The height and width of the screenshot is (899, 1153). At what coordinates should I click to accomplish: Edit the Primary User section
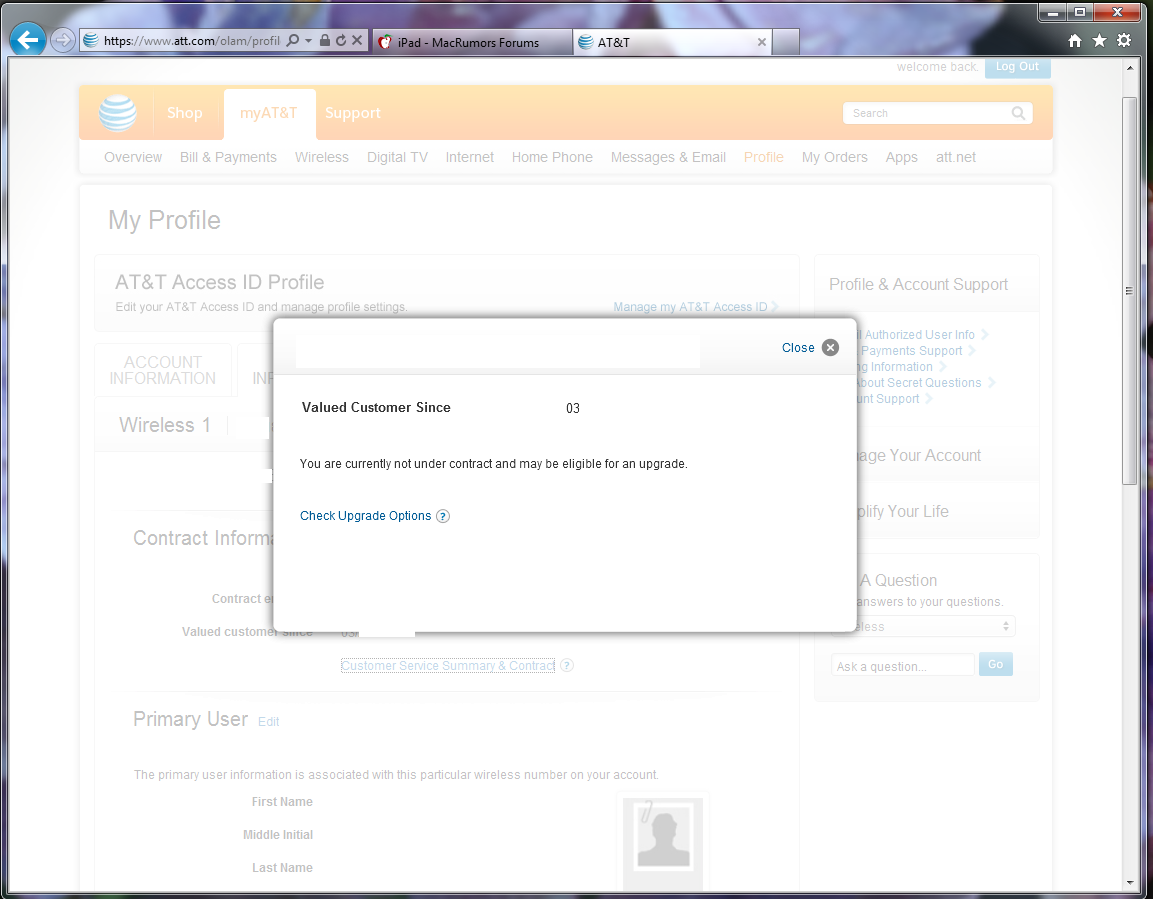[268, 722]
